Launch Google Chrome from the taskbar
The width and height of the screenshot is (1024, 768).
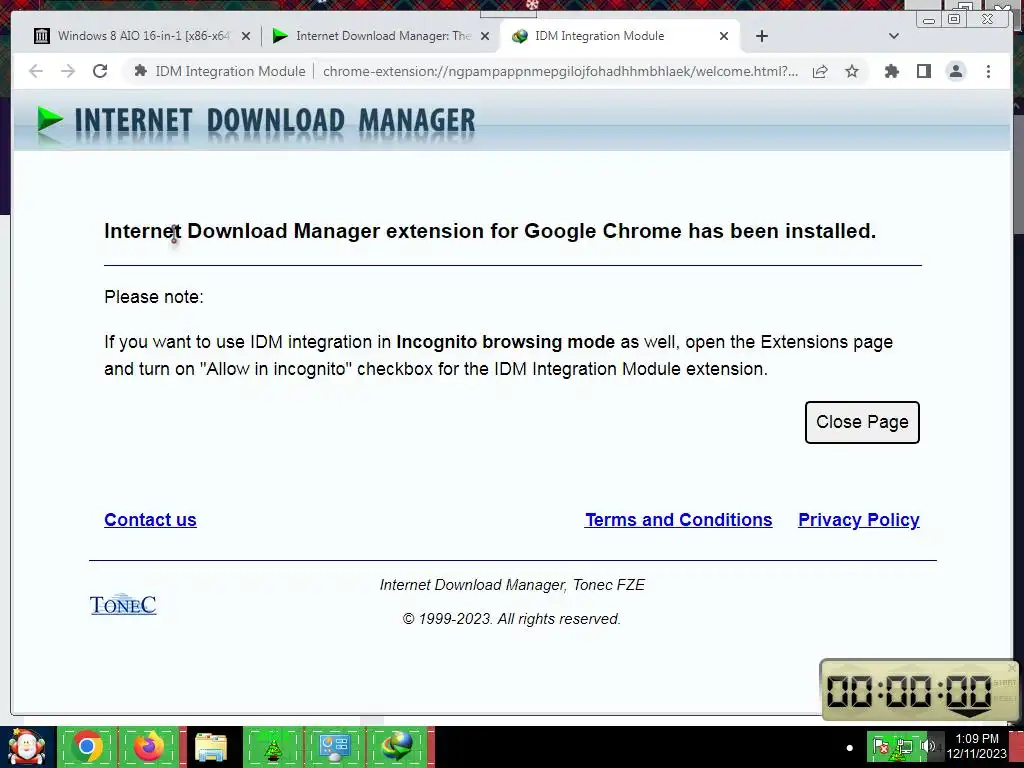[87, 748]
